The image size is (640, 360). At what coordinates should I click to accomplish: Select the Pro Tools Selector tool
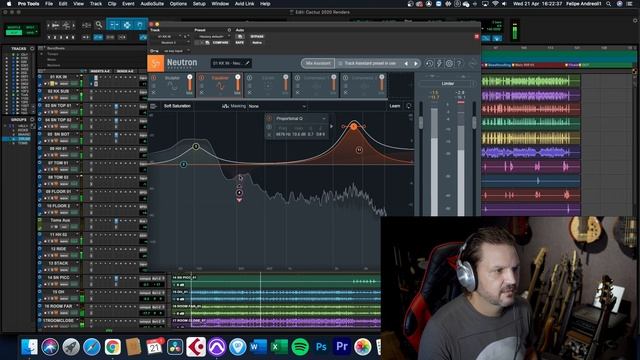127,25
